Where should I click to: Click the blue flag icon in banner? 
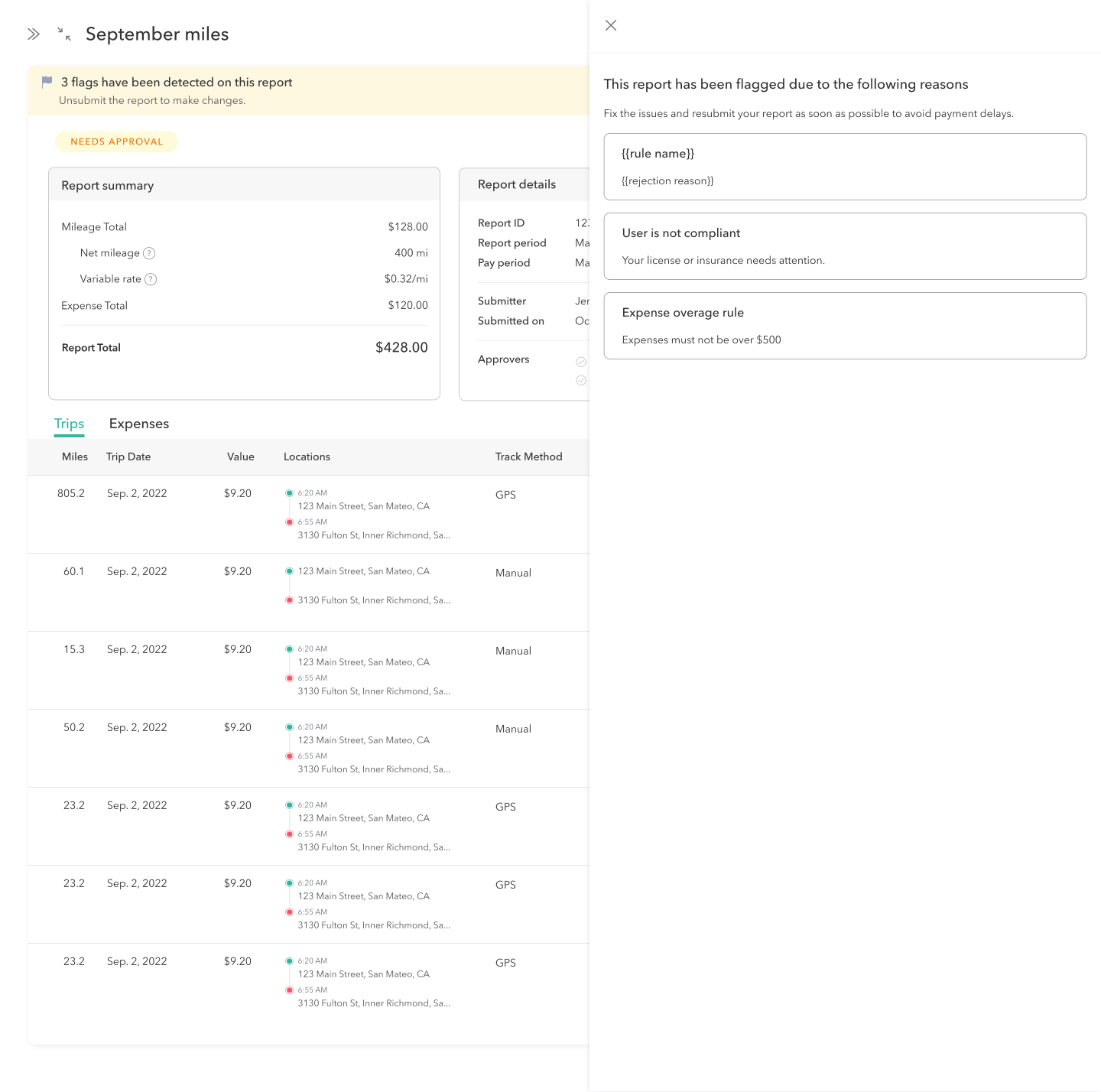pyautogui.click(x=47, y=82)
